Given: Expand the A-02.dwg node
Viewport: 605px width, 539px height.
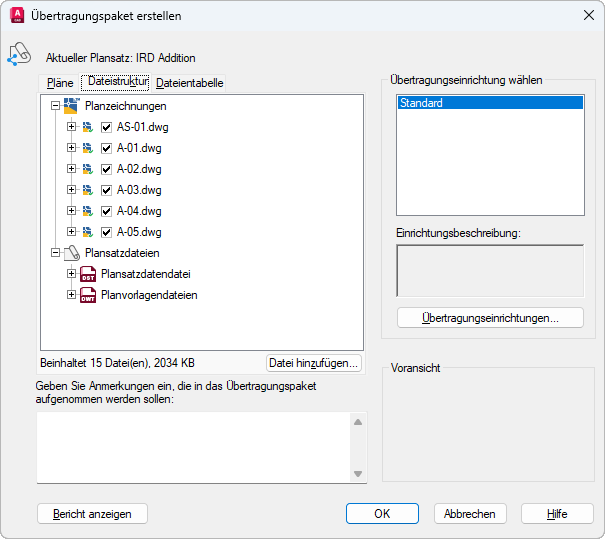Looking at the screenshot, I should click(x=71, y=169).
